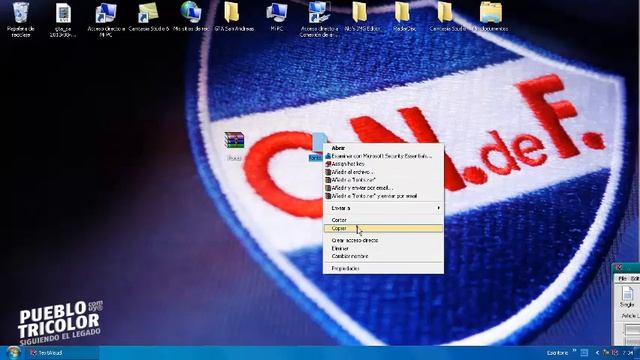Image resolution: width=640 pixels, height=360 pixels.
Task: Open File menu in the partial window
Action: coord(622,278)
